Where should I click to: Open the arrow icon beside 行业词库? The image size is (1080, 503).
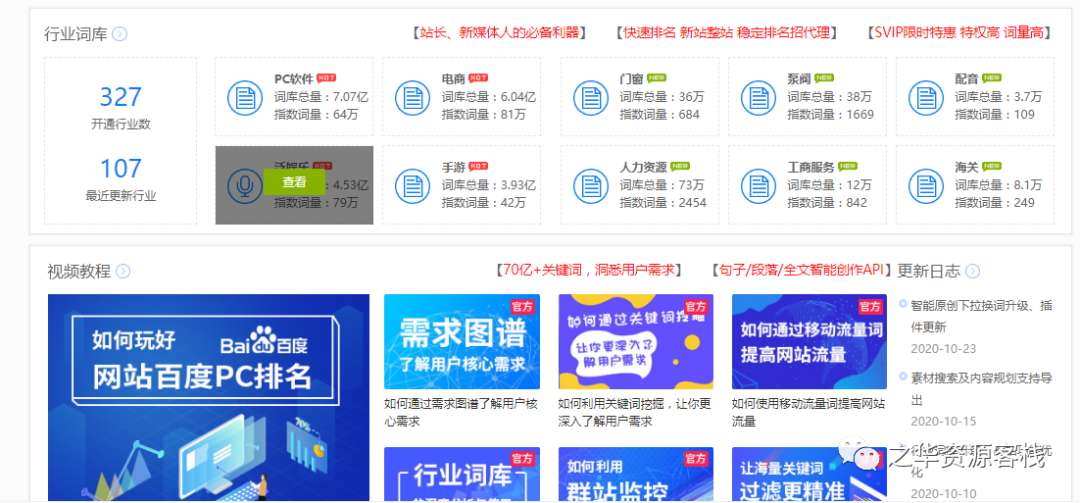click(120, 34)
